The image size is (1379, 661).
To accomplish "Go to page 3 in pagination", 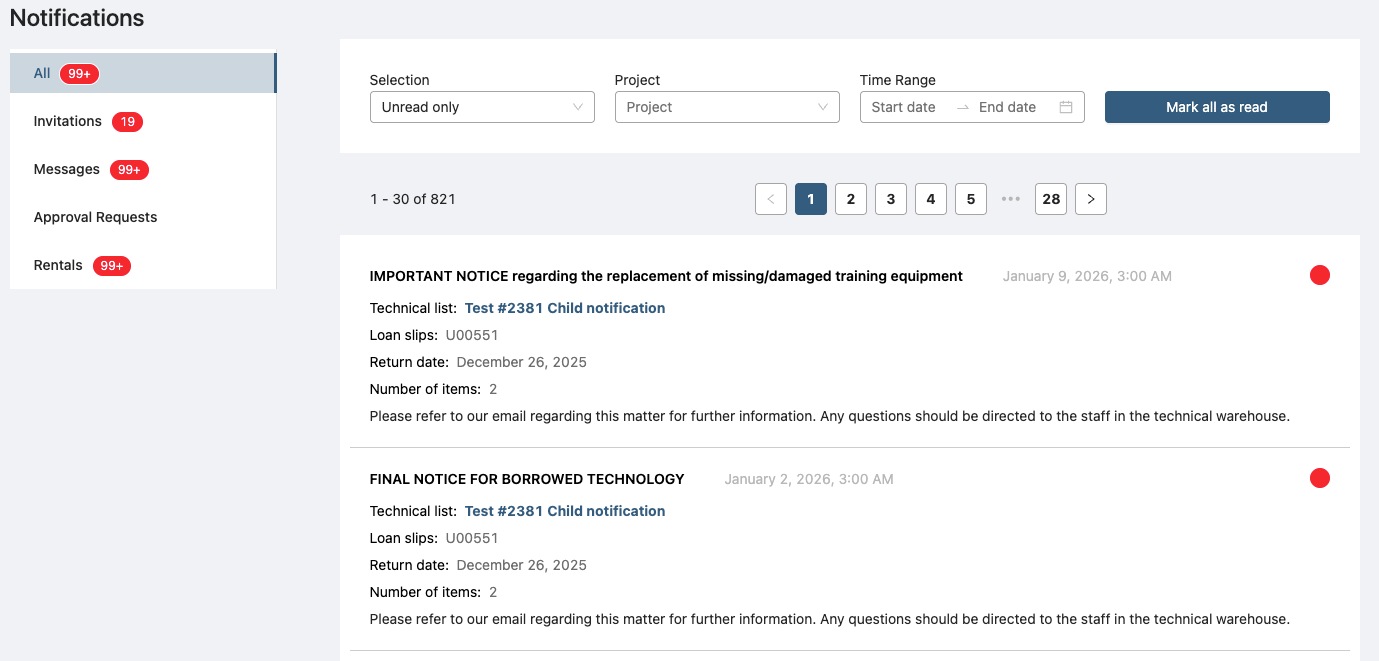I will pyautogui.click(x=890, y=199).
